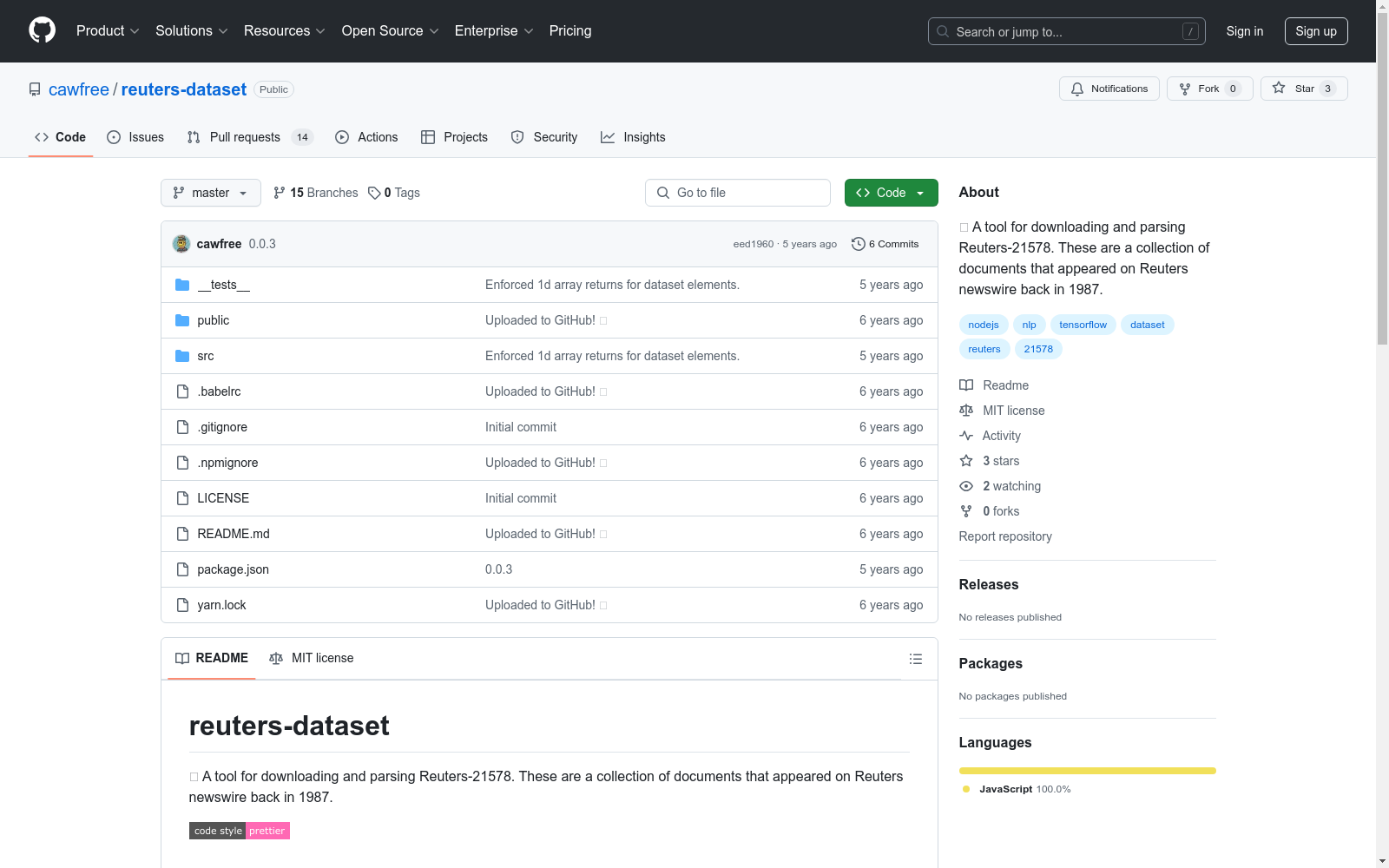Open the master branch selector
The height and width of the screenshot is (868, 1389).
211,193
